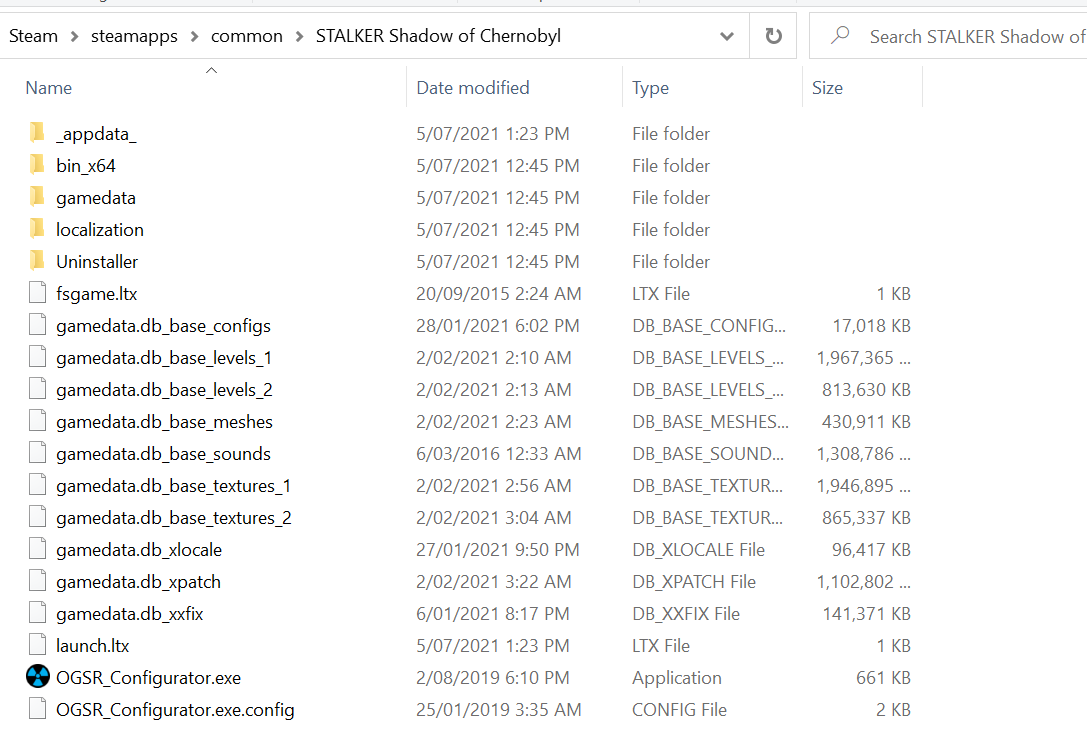1087x732 pixels.
Task: Select the gamedata.db_base_meshes file name
Action: coord(164,421)
